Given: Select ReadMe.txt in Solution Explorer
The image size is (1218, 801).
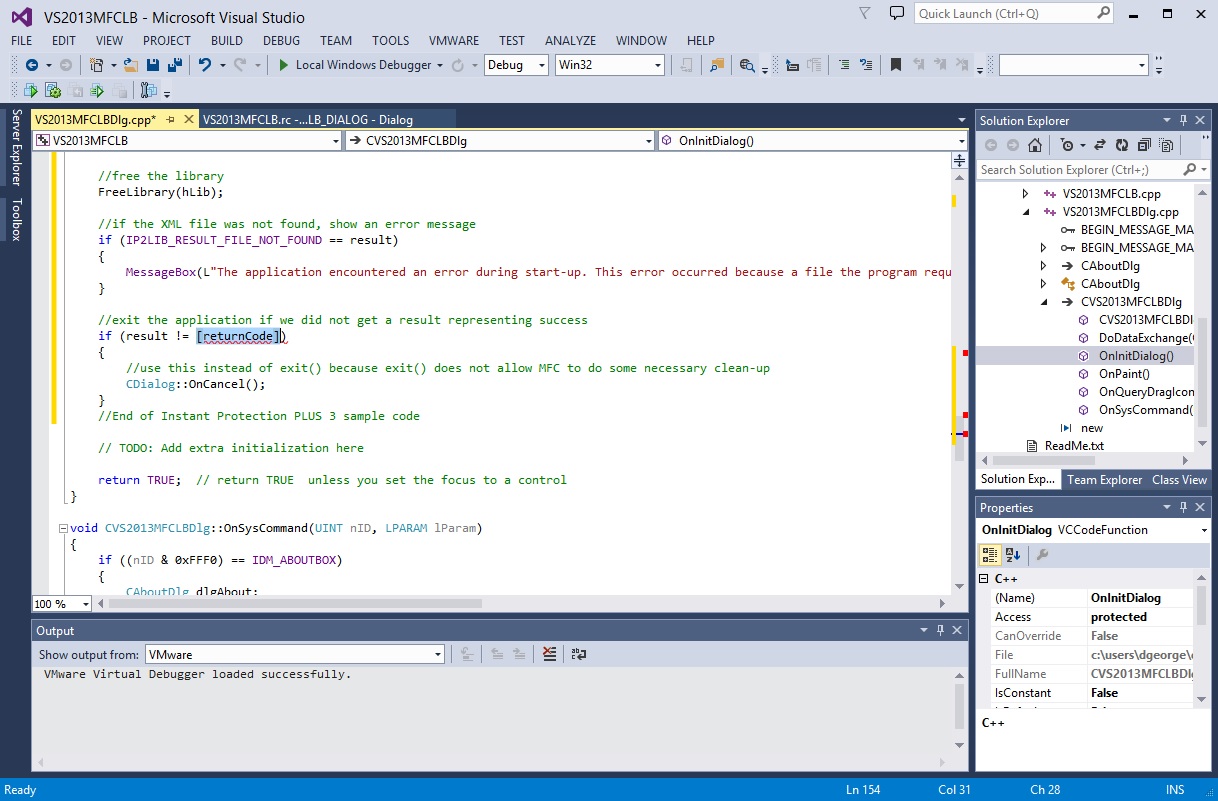Looking at the screenshot, I should tap(1074, 446).
